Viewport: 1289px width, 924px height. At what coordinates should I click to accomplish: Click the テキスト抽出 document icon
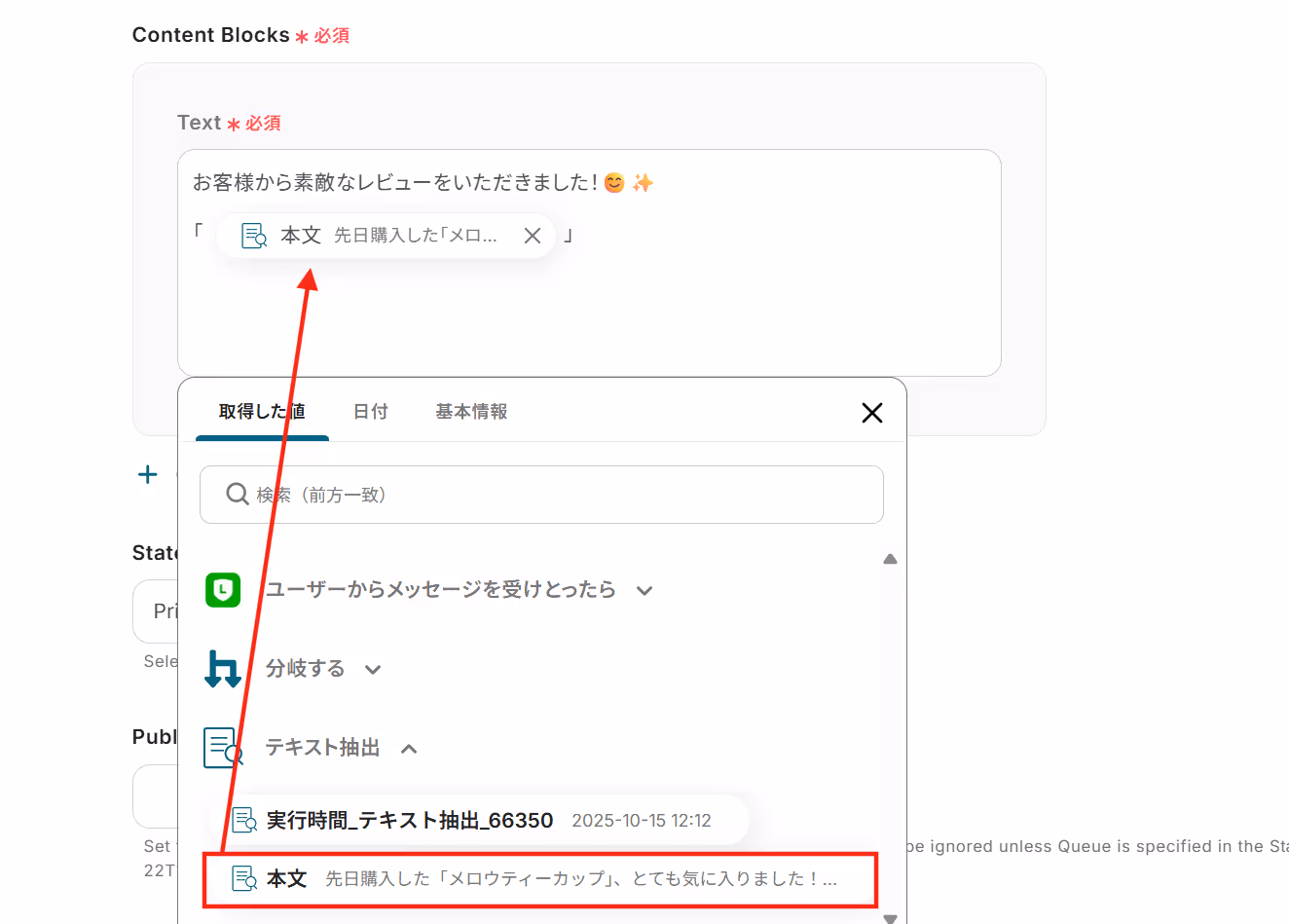point(223,748)
